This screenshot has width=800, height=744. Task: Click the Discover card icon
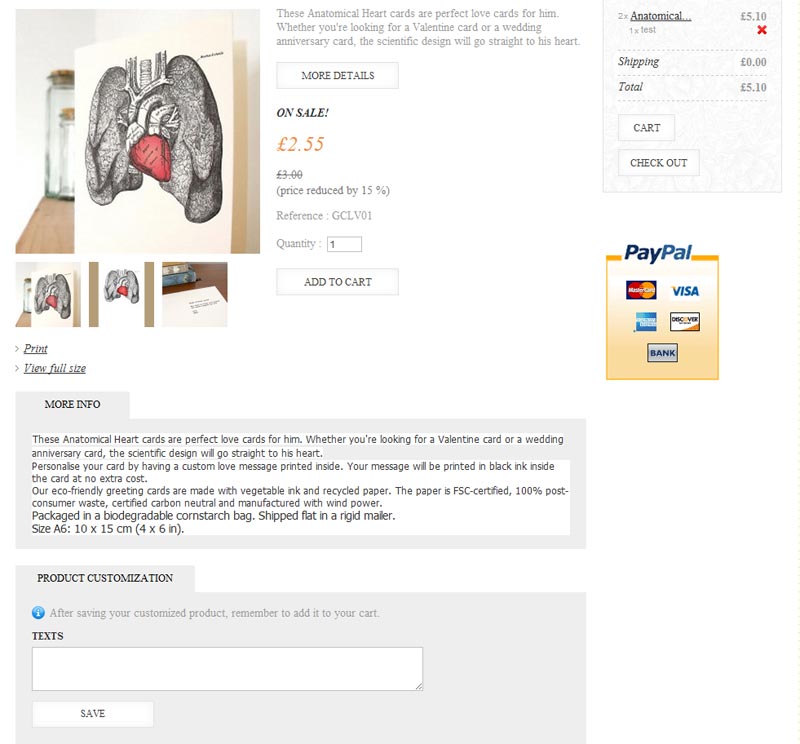pyautogui.click(x=685, y=321)
